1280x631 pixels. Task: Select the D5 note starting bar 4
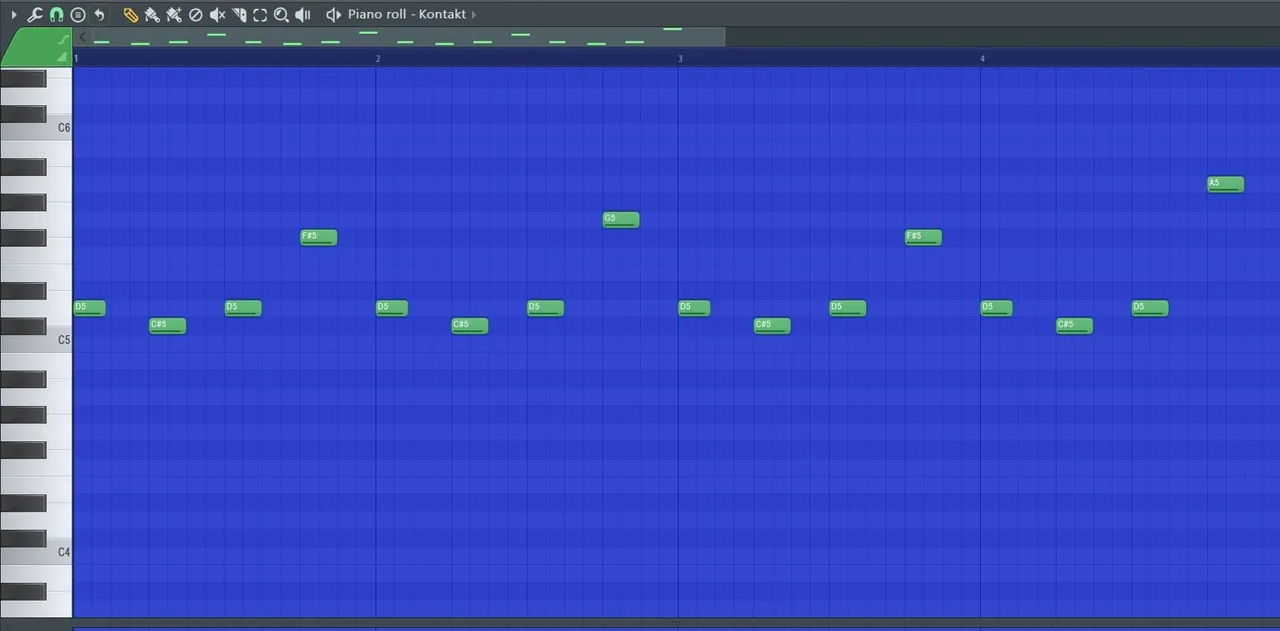pyautogui.click(x=997, y=308)
